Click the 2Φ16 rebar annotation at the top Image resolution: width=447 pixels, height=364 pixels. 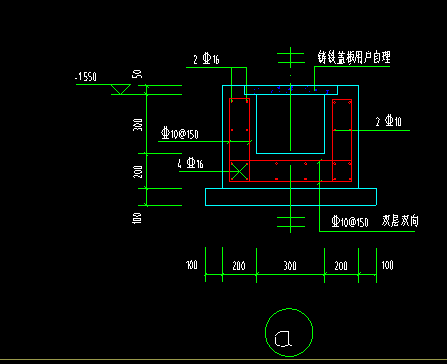(x=206, y=60)
